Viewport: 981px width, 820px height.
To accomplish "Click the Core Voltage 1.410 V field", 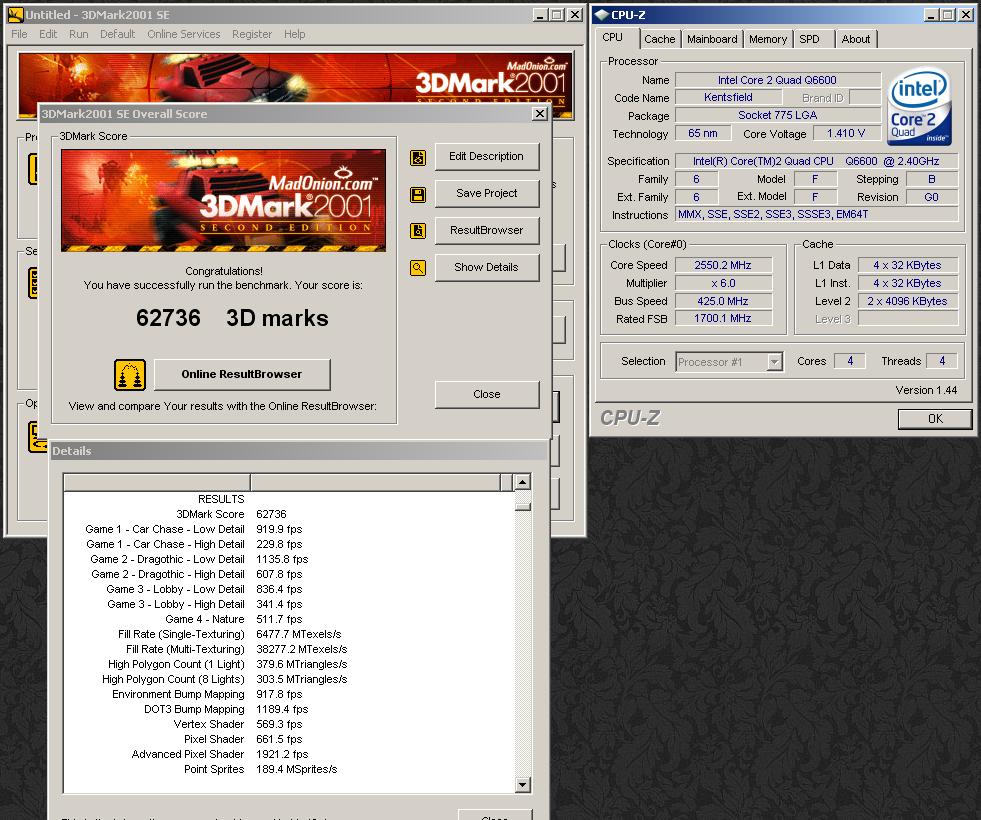I will [846, 133].
